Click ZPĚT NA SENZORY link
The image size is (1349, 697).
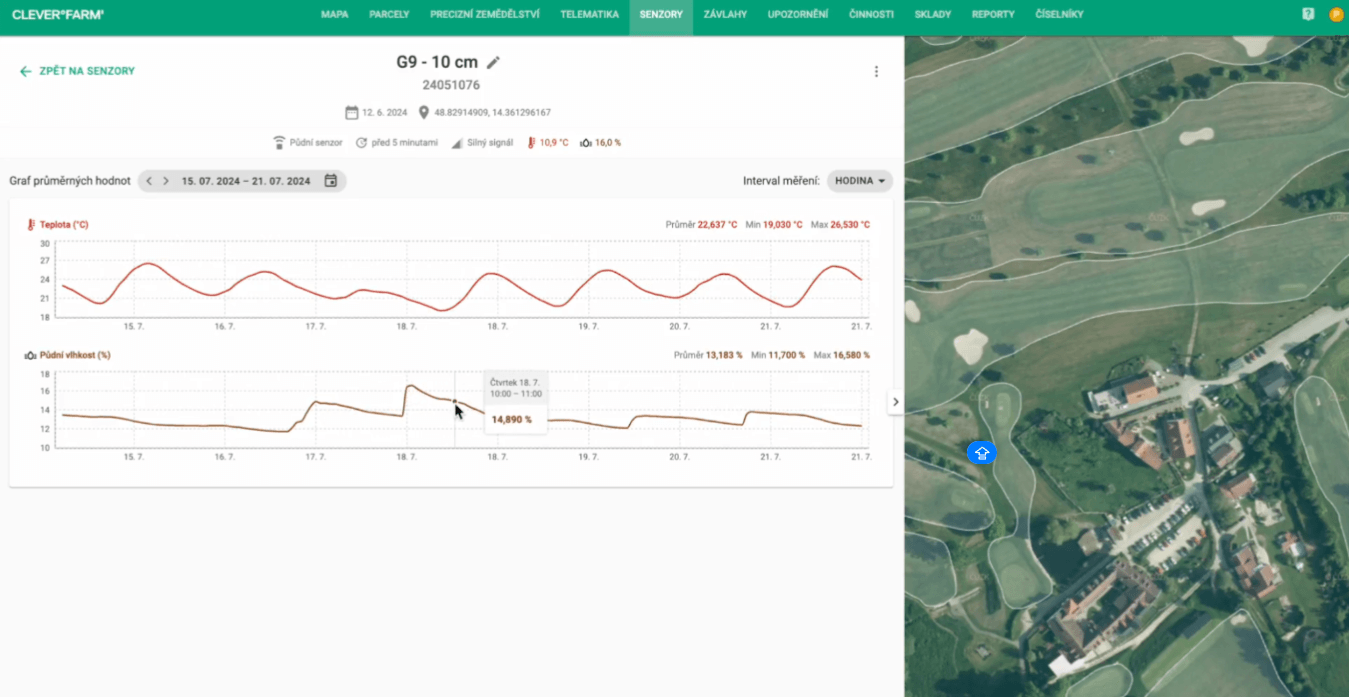pos(87,71)
